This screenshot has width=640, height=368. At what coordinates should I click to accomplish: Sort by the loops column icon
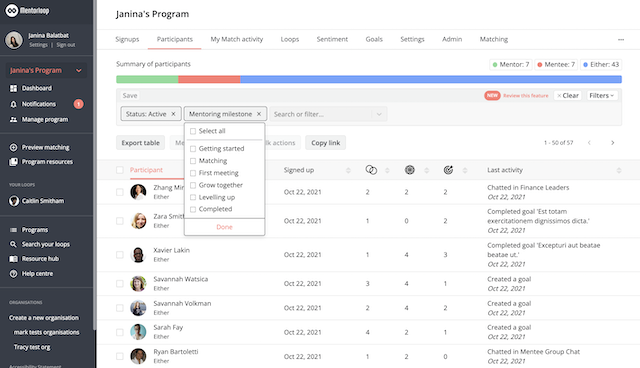click(371, 170)
